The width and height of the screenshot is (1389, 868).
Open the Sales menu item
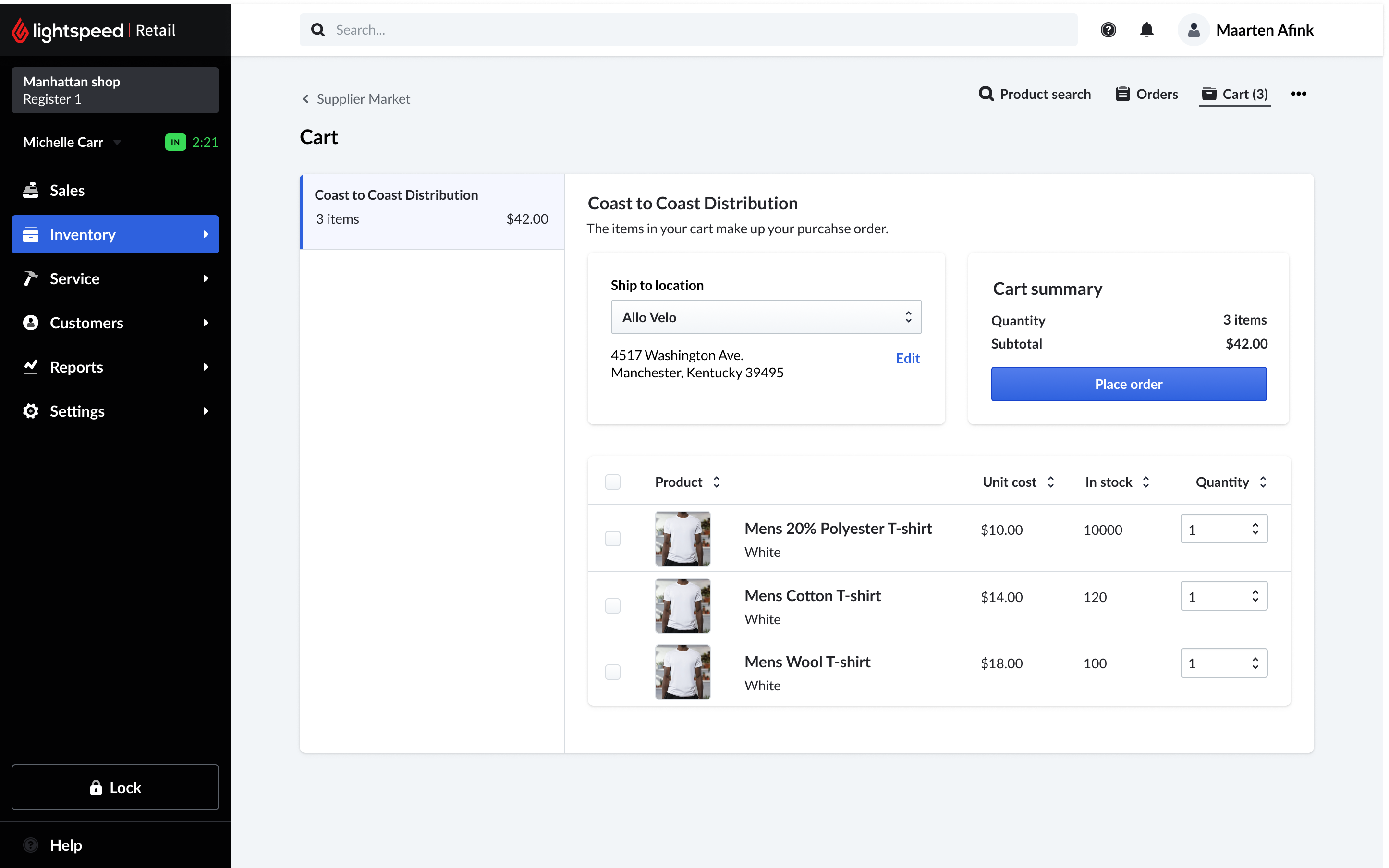(115, 190)
